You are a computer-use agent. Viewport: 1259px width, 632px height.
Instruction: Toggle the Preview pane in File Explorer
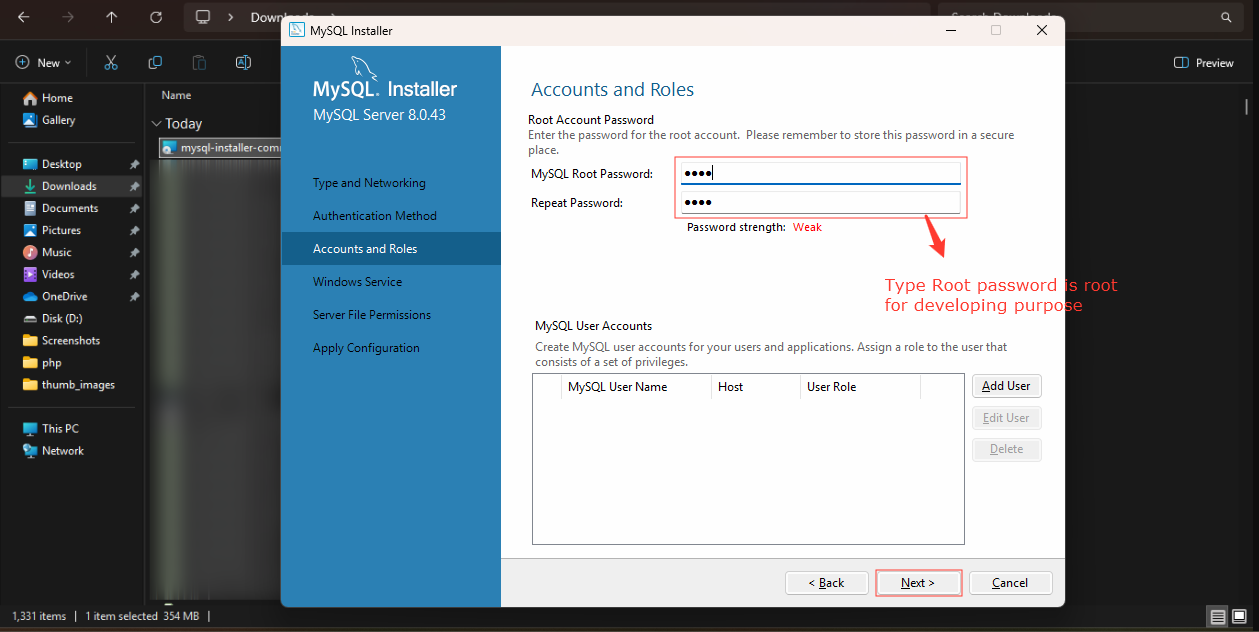coord(1204,62)
